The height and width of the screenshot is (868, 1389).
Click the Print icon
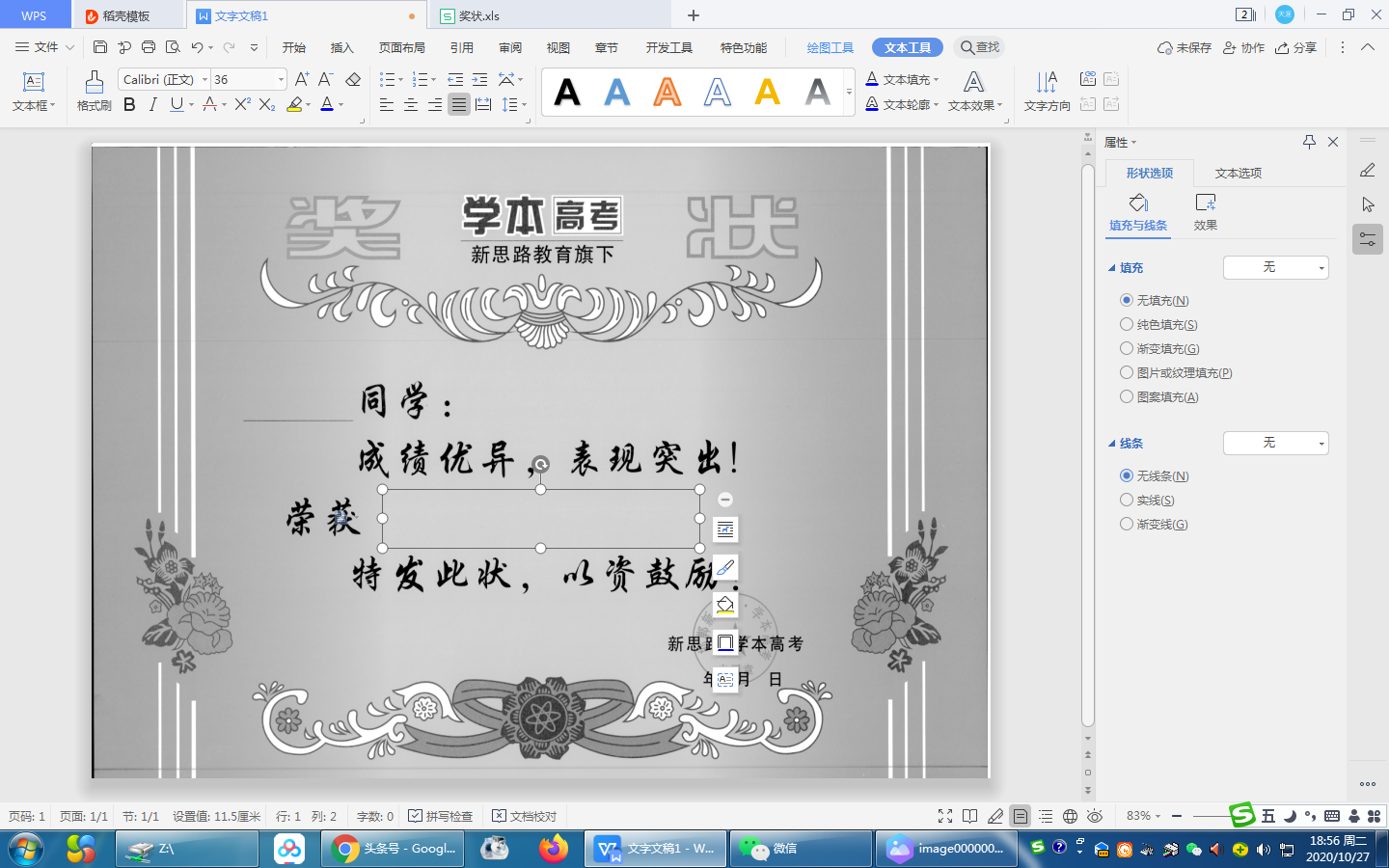(149, 47)
